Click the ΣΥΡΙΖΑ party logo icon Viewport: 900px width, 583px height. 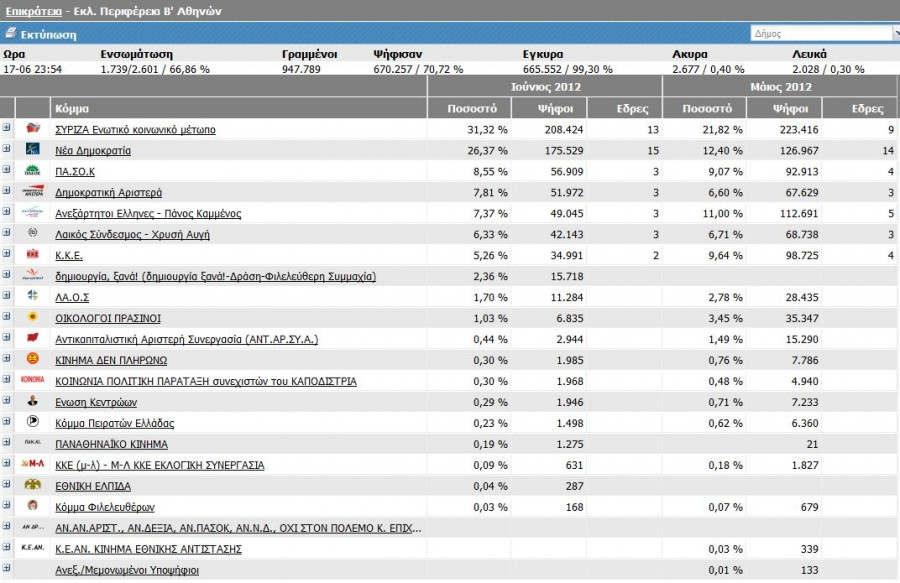pyautogui.click(x=33, y=129)
